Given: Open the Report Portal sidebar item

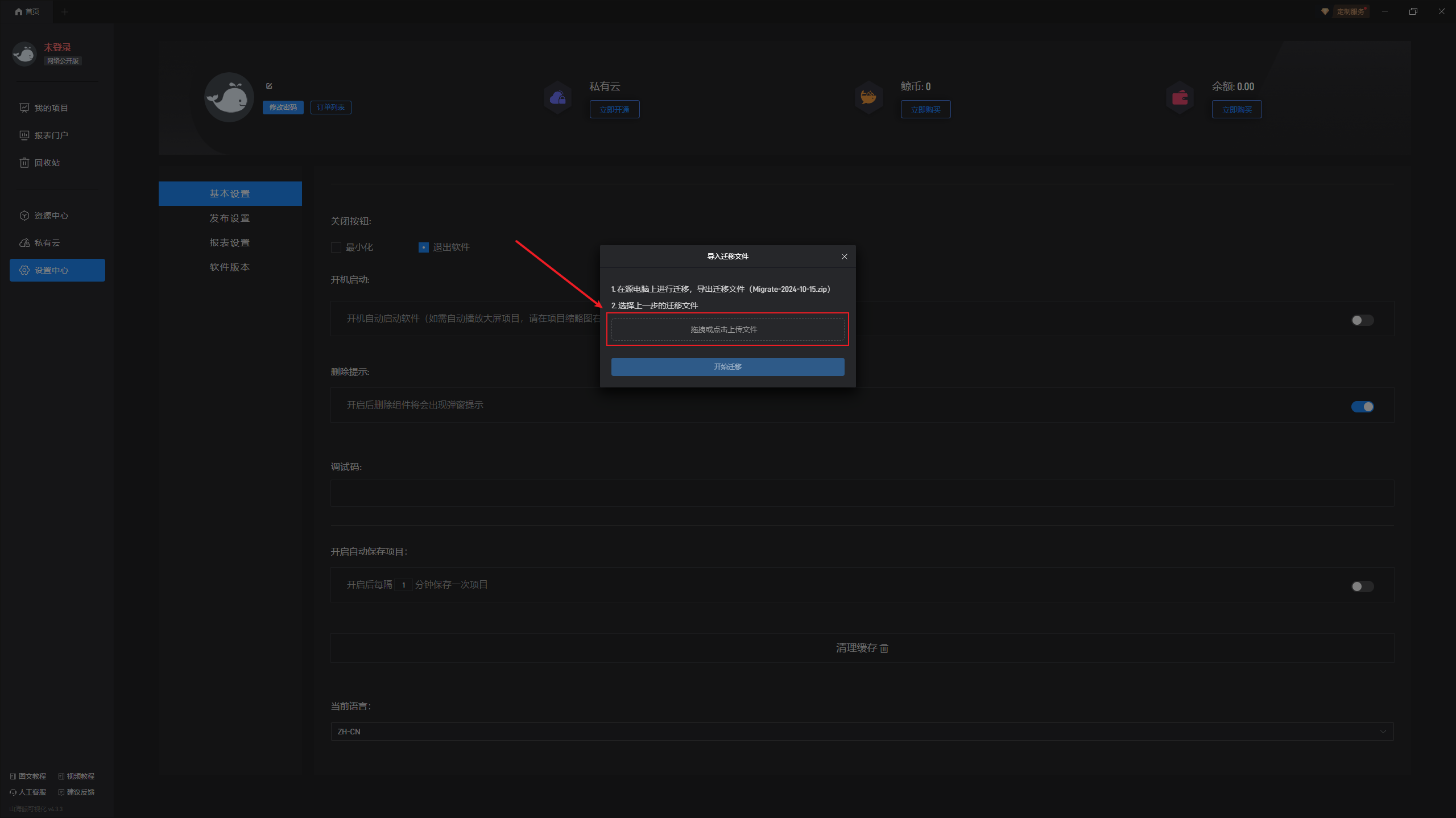Looking at the screenshot, I should (x=51, y=135).
